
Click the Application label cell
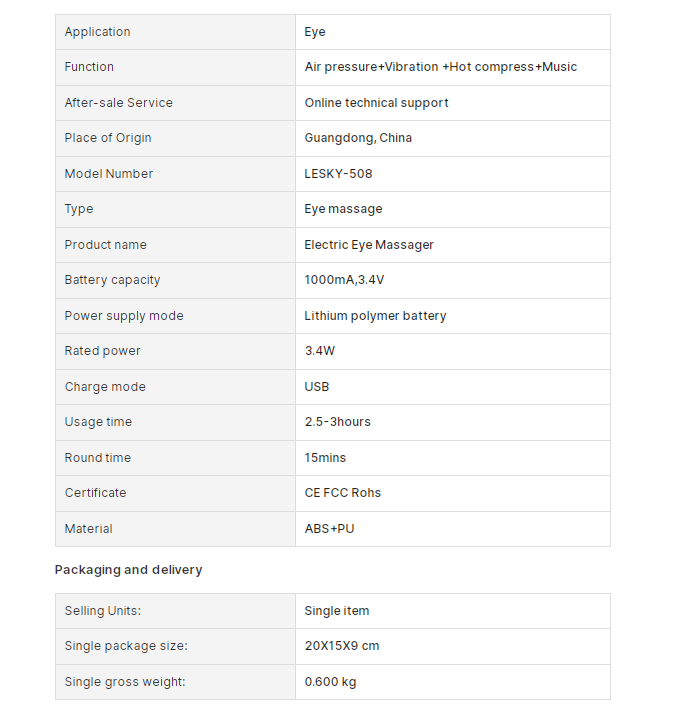pyautogui.click(x=175, y=32)
